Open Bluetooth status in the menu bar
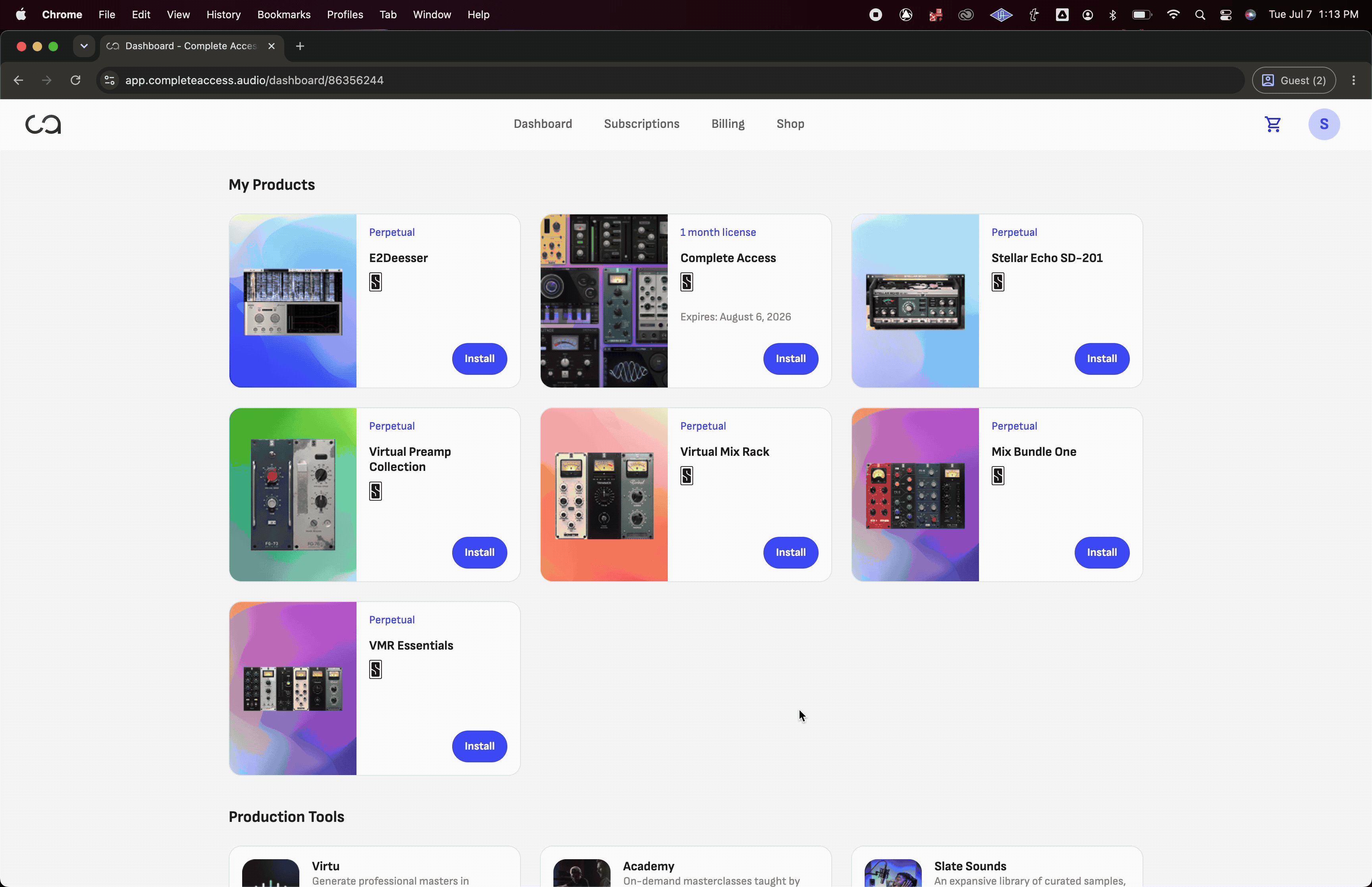 (x=1112, y=15)
